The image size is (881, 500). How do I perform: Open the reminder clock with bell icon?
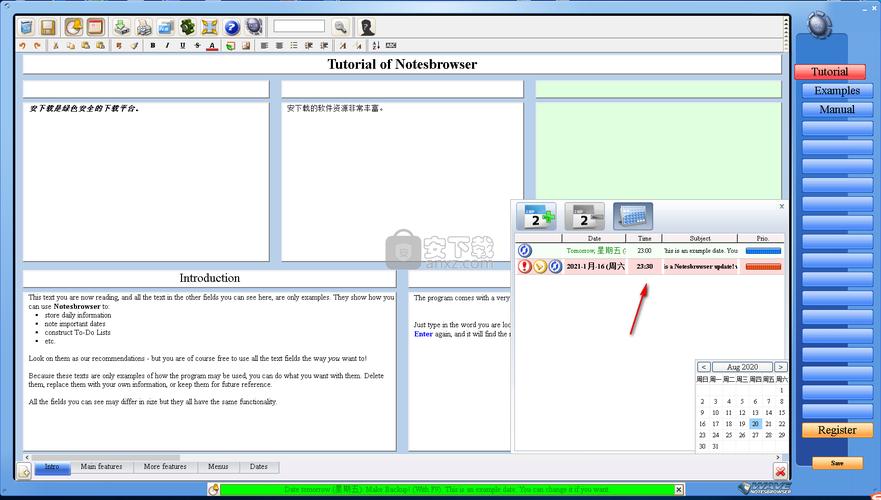[x=74, y=27]
